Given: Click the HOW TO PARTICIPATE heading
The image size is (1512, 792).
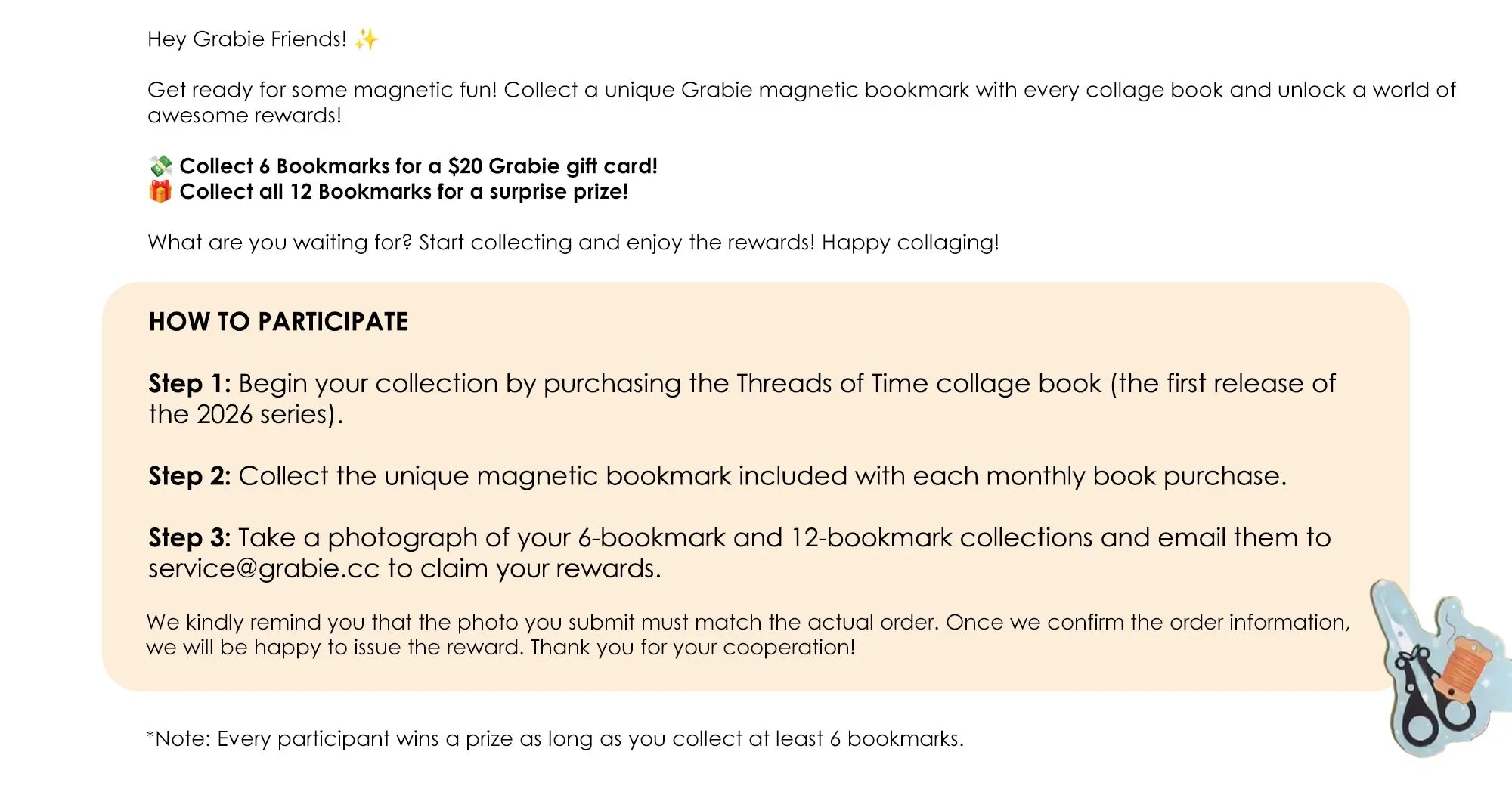Looking at the screenshot, I should point(278,322).
